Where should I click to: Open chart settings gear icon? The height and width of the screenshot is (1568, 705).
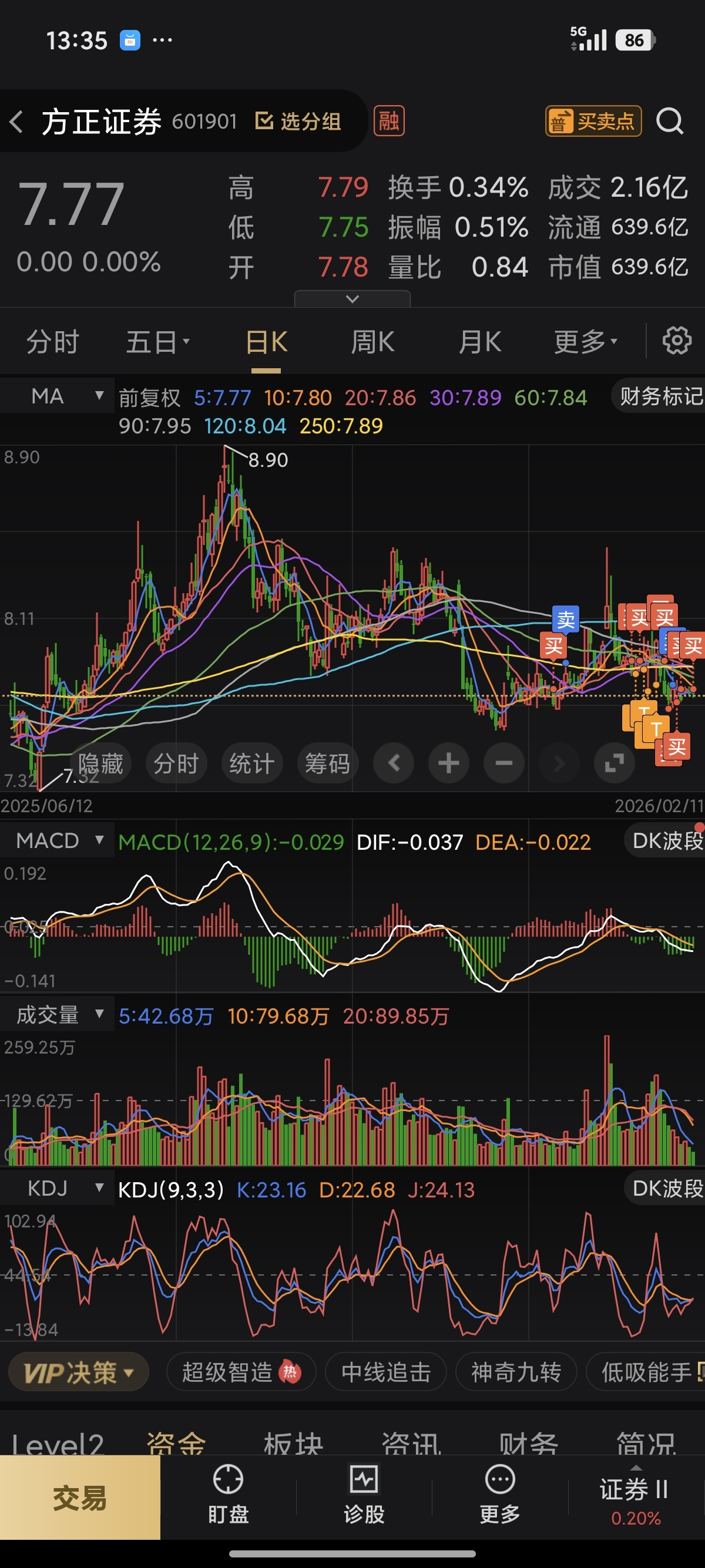click(x=677, y=340)
